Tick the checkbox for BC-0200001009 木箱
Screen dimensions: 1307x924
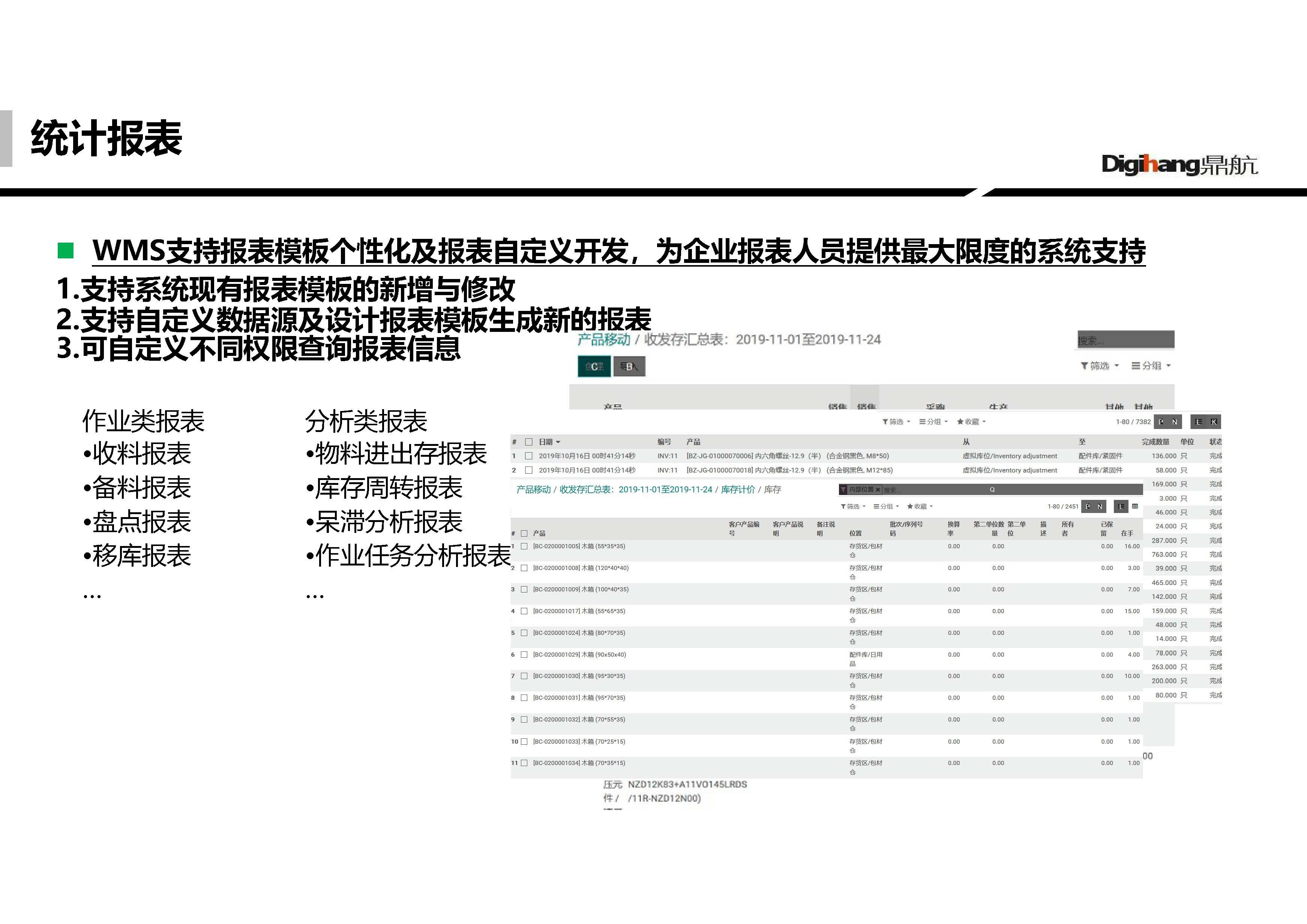[x=524, y=590]
